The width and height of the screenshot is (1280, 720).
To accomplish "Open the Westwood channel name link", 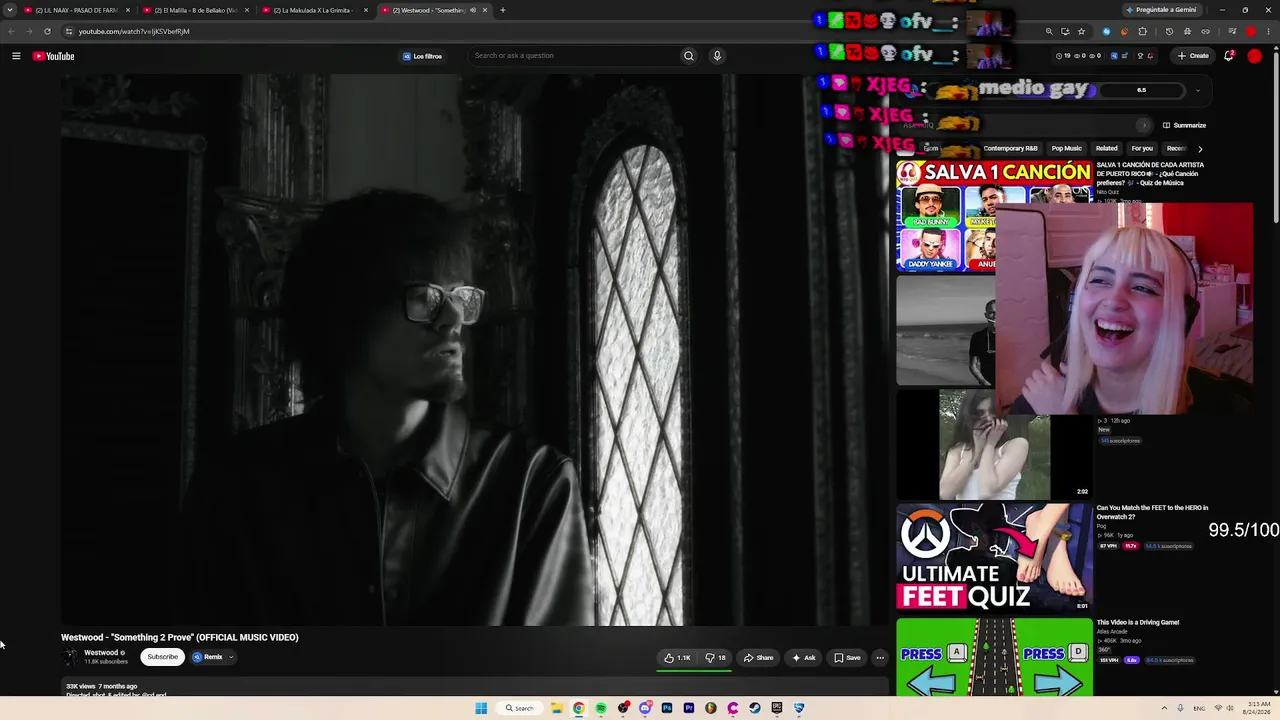I will [x=101, y=653].
